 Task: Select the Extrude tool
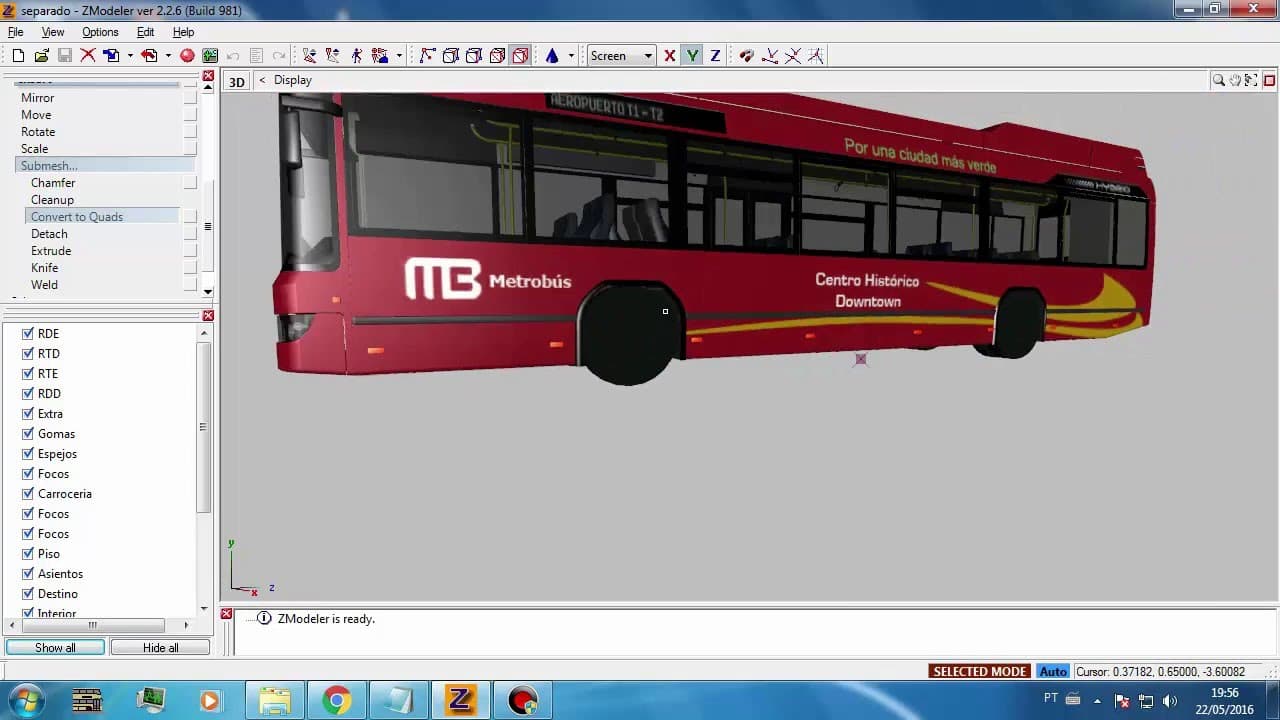click(51, 251)
